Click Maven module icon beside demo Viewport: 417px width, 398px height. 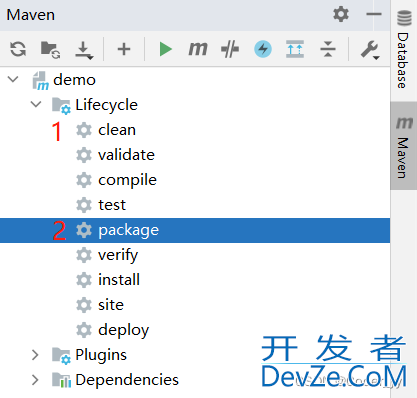pyautogui.click(x=41, y=81)
